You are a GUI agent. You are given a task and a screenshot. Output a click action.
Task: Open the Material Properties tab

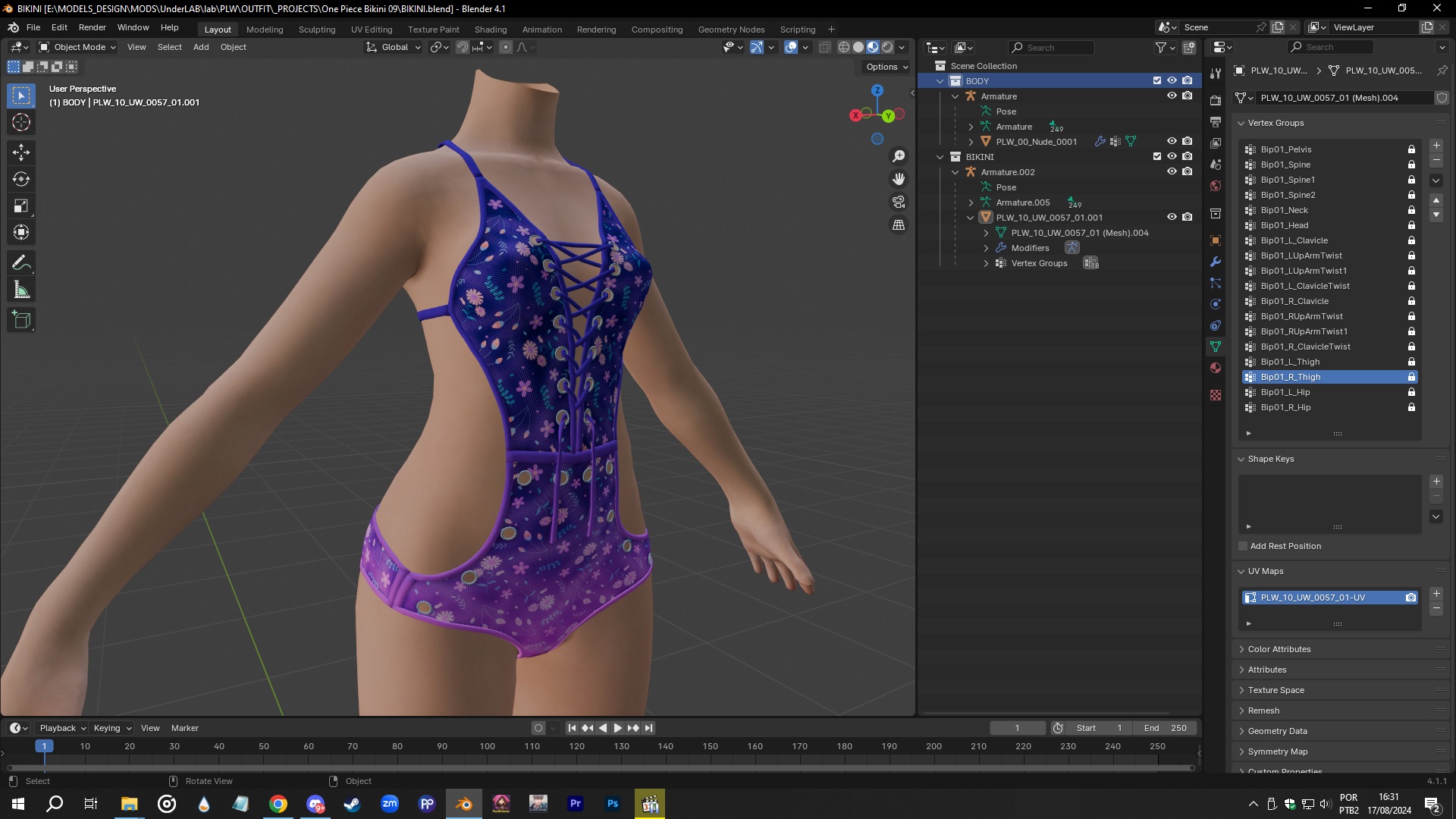(1216, 367)
